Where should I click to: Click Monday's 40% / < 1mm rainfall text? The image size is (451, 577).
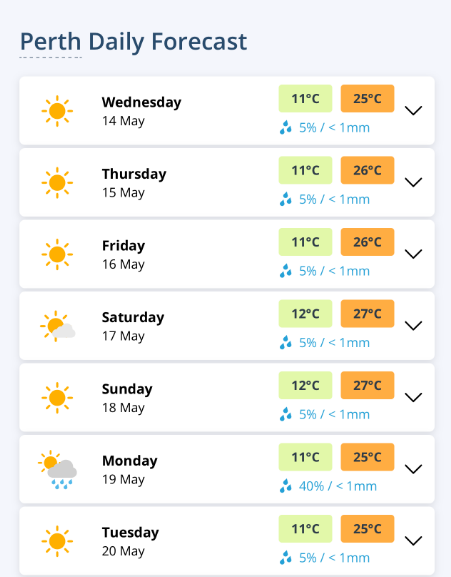coord(338,486)
